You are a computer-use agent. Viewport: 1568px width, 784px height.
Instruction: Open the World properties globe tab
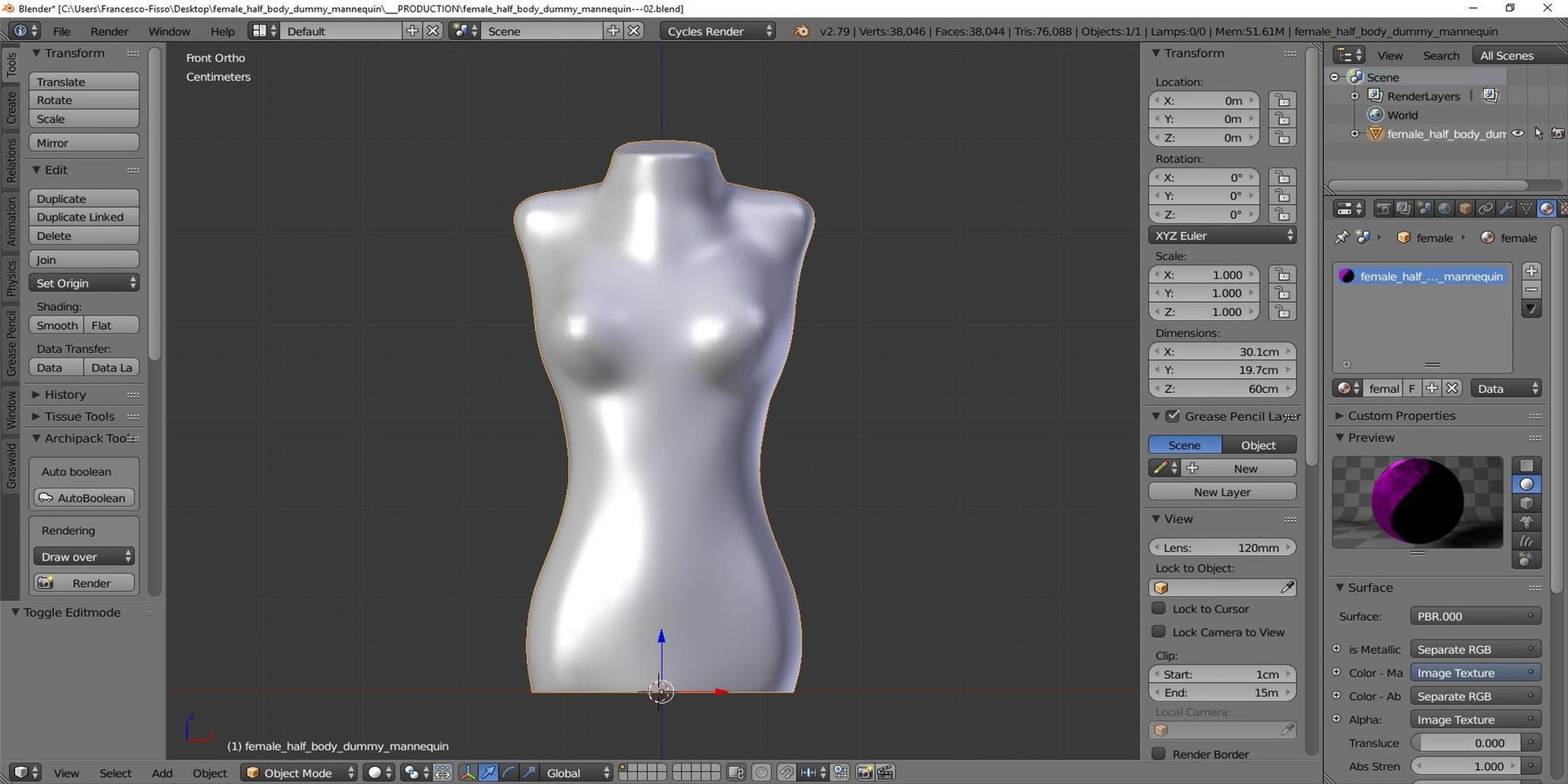click(x=1445, y=209)
